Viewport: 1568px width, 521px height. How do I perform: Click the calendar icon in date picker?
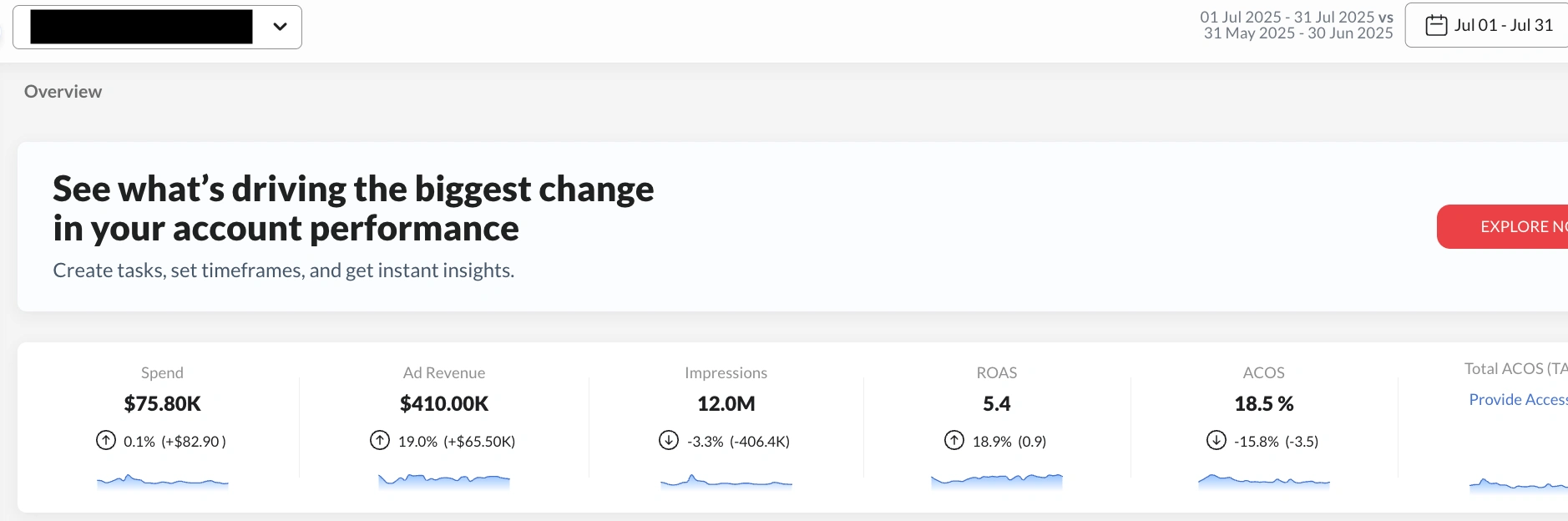click(x=1436, y=25)
